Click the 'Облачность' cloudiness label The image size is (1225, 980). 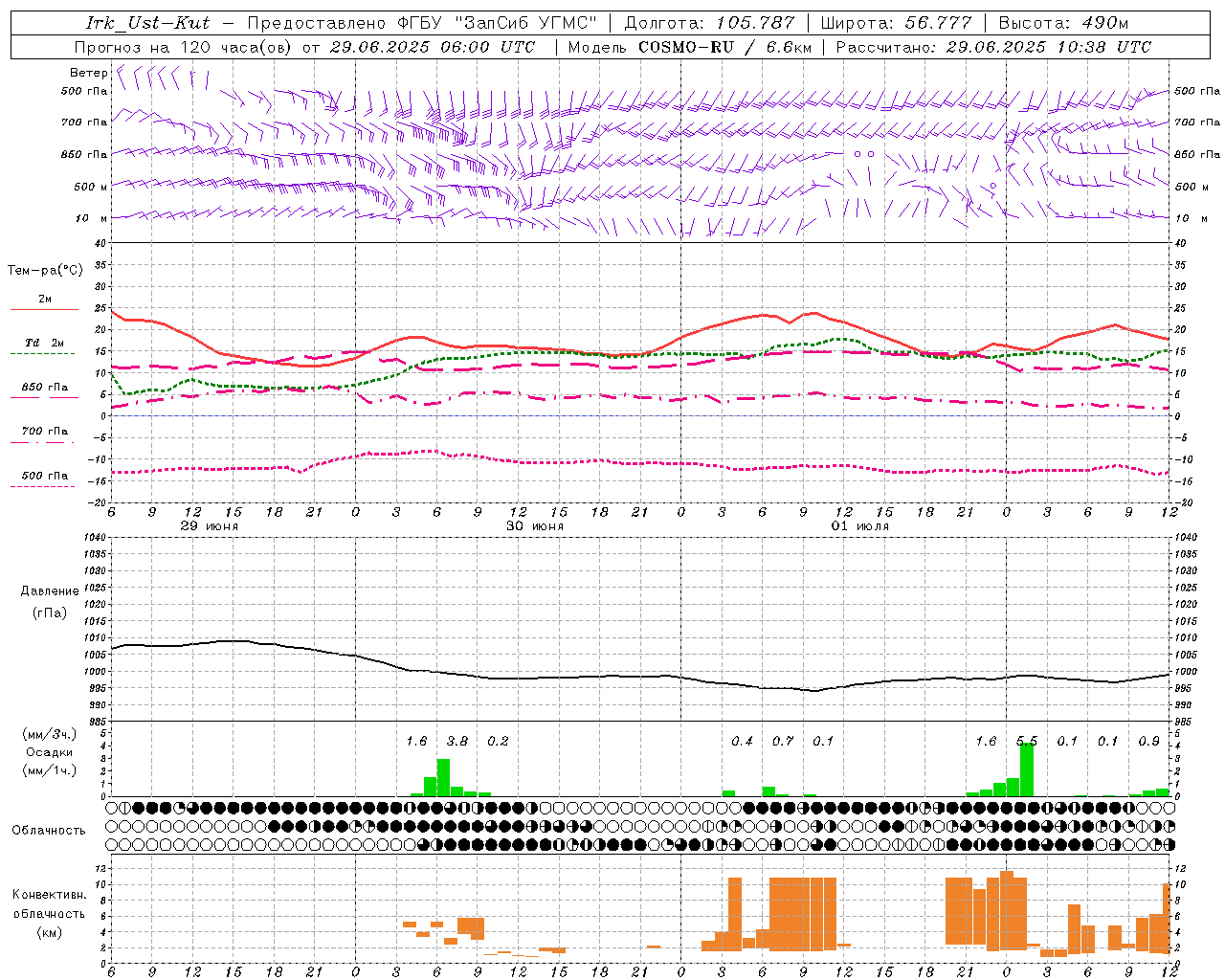pos(49,830)
